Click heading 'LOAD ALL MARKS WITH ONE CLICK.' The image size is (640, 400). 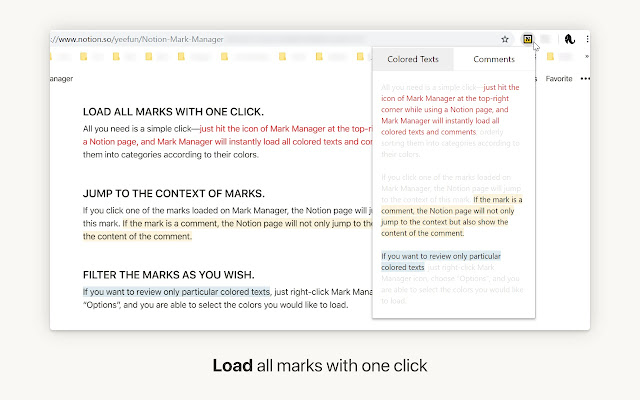(173, 112)
